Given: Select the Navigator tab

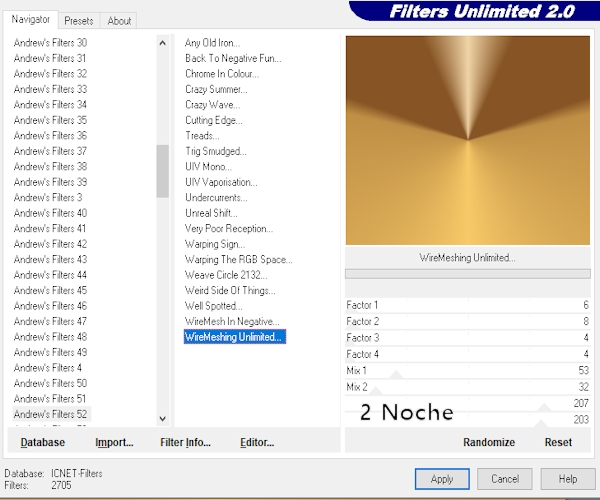Looking at the screenshot, I should tap(31, 19).
